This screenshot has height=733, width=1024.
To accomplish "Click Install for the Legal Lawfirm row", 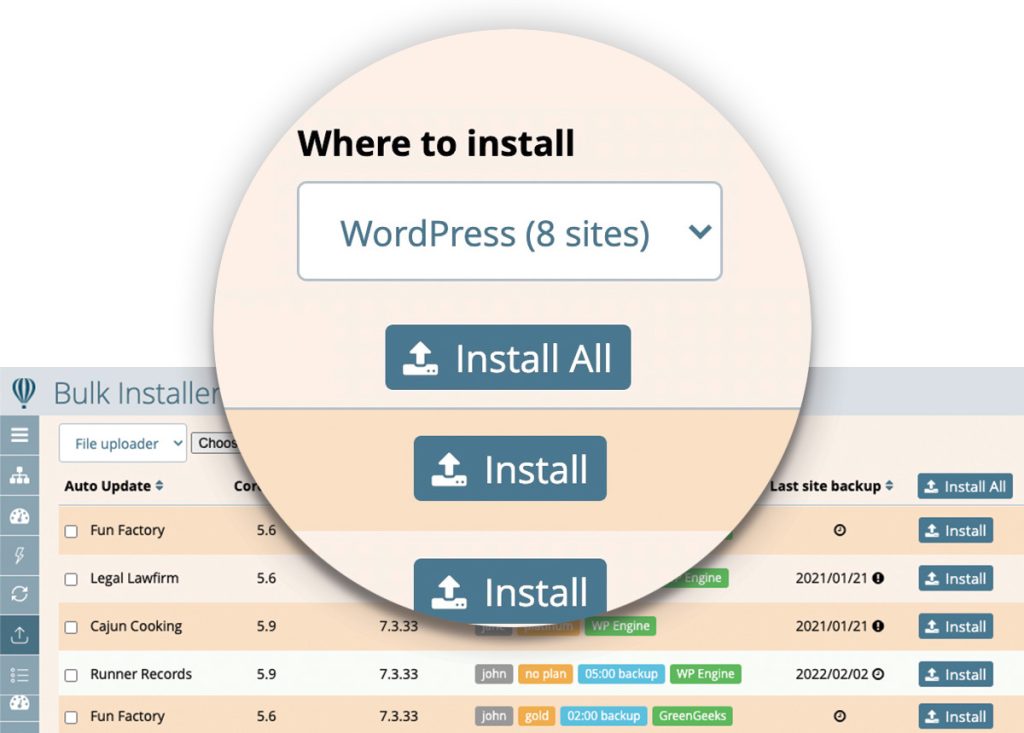I will (955, 578).
